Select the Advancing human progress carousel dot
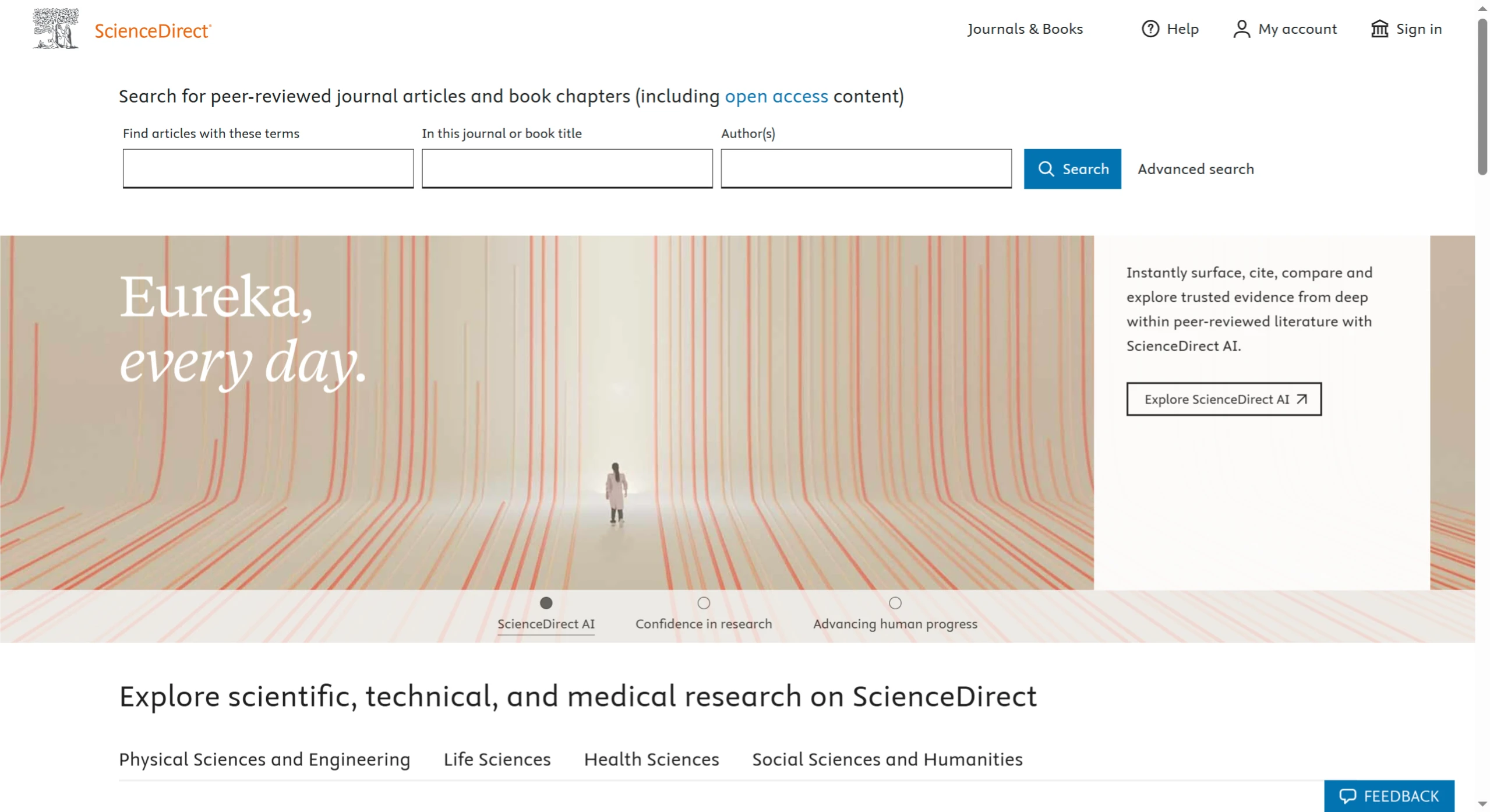The width and height of the screenshot is (1490, 812). [895, 603]
